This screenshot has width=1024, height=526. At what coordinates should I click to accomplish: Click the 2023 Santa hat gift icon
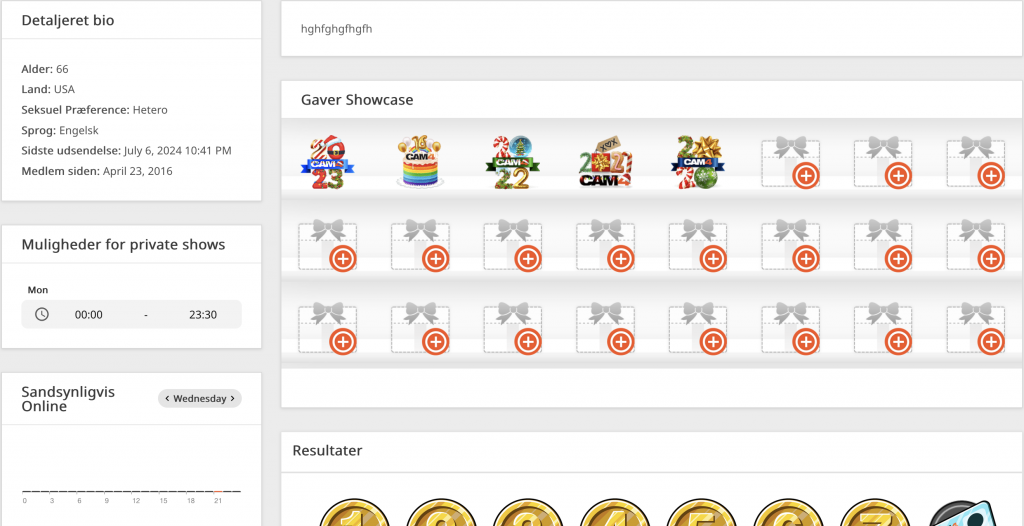[x=327, y=163]
